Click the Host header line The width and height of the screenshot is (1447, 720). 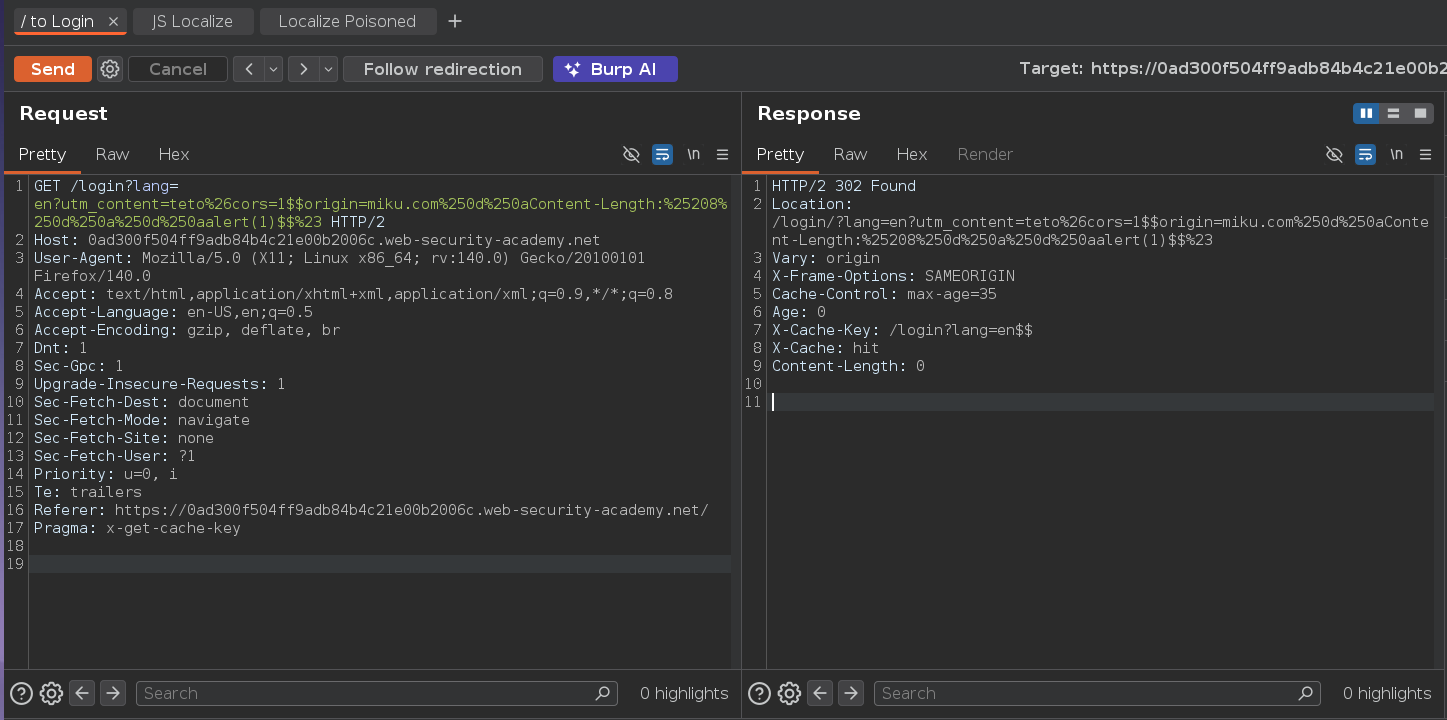[317, 240]
